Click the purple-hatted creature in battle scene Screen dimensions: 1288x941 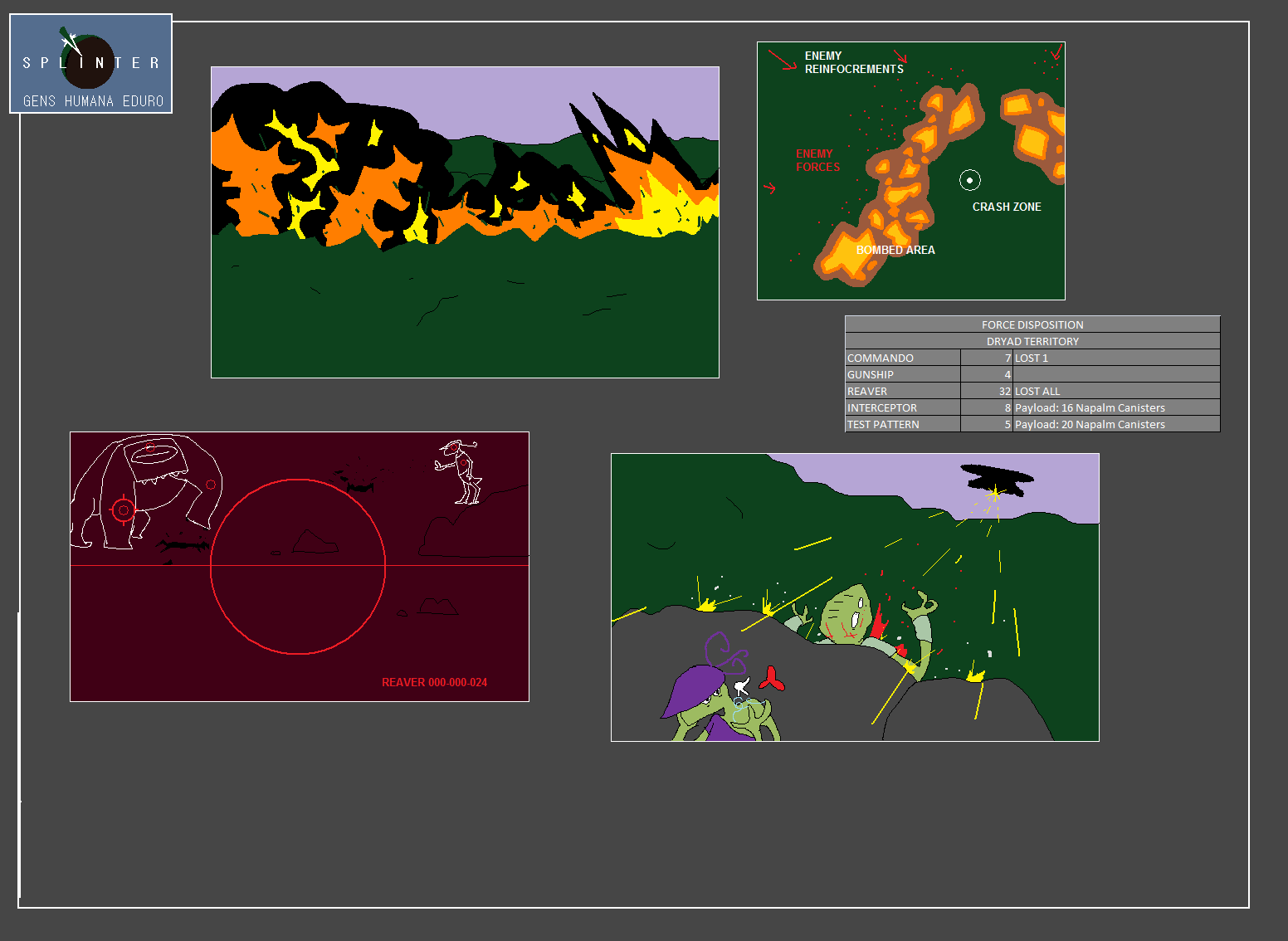point(705,697)
